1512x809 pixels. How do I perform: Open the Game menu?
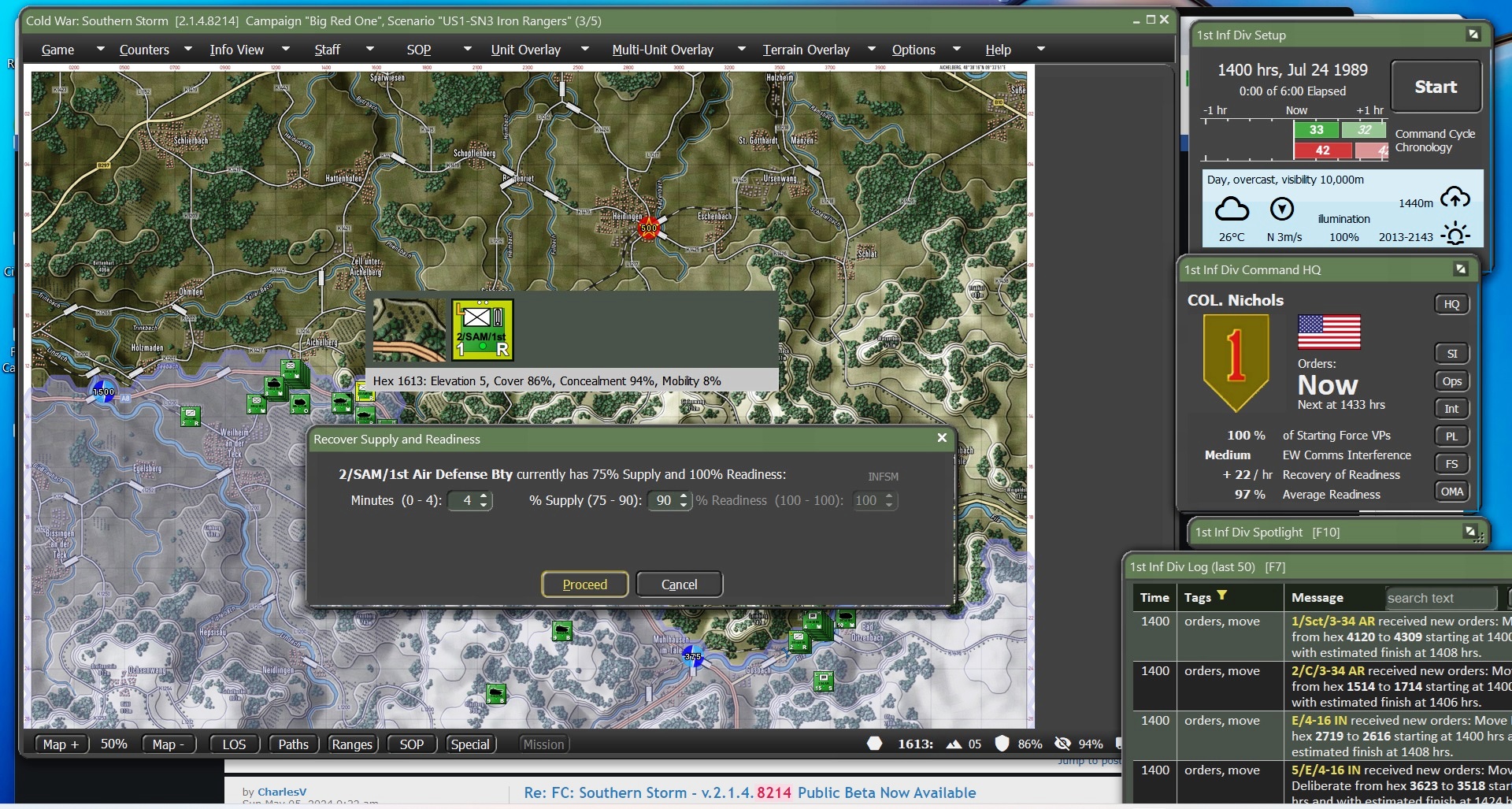coord(58,50)
